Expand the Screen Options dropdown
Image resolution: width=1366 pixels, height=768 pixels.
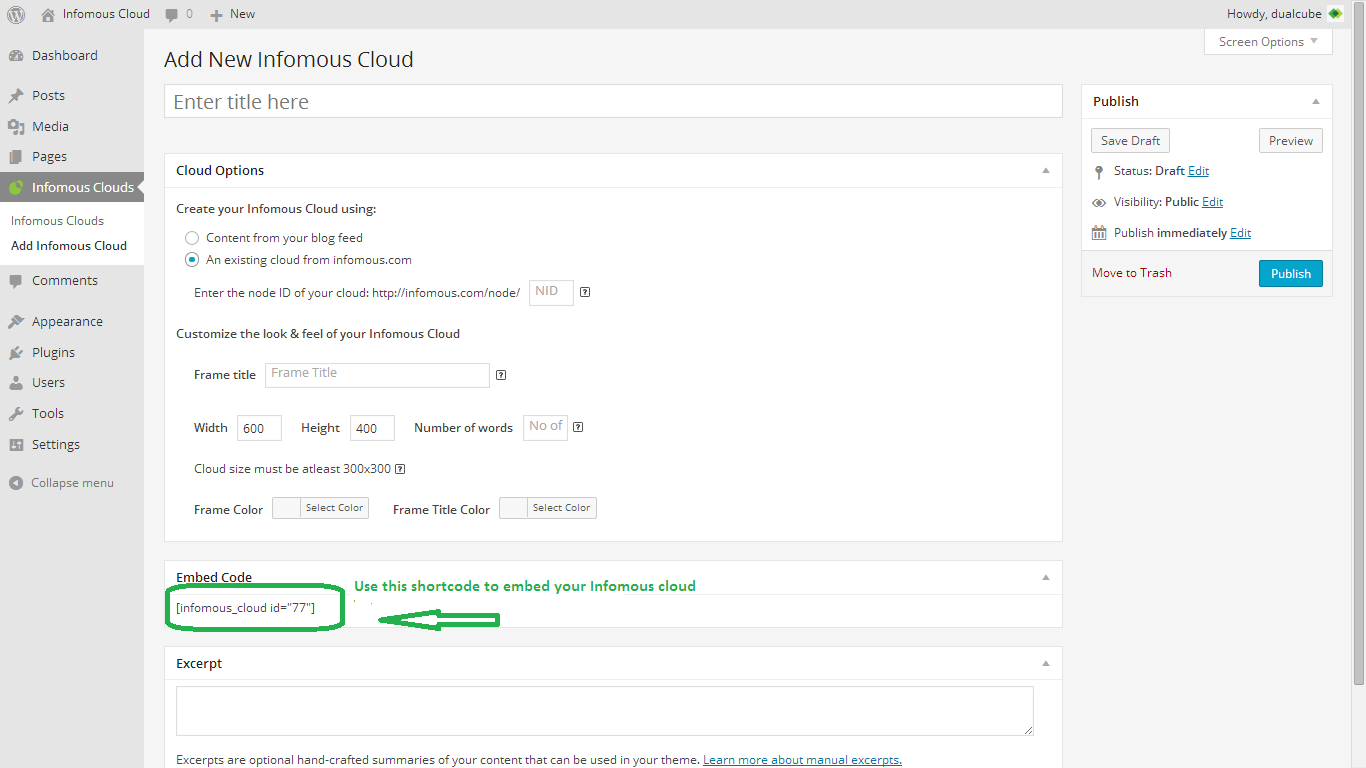click(x=1268, y=42)
